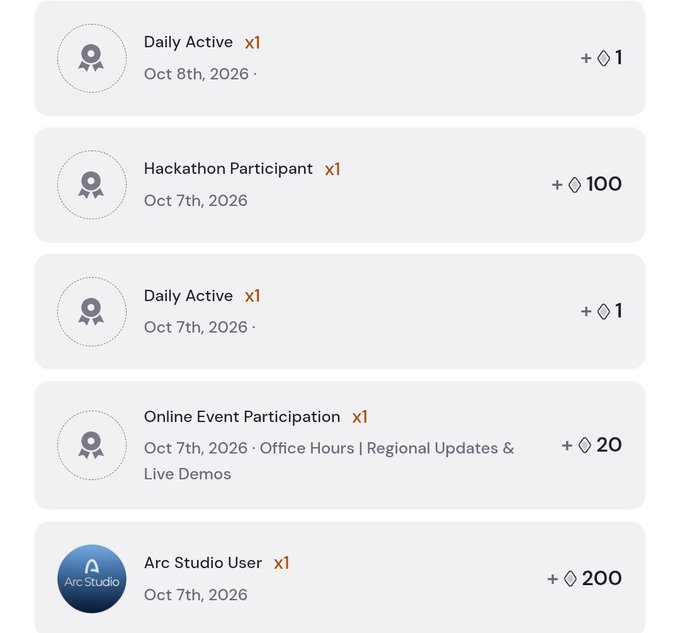Click the x1 multiplier next to Arc Studio User

tap(281, 564)
